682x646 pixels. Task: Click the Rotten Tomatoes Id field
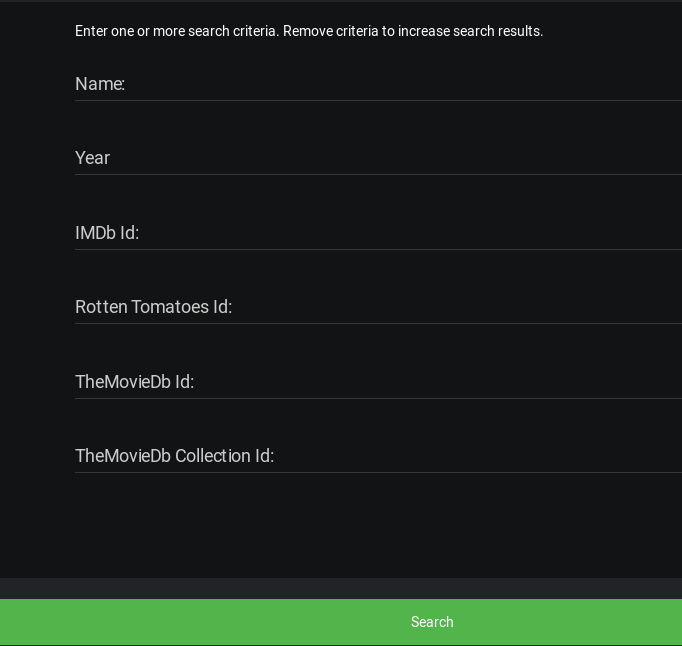coord(378,307)
